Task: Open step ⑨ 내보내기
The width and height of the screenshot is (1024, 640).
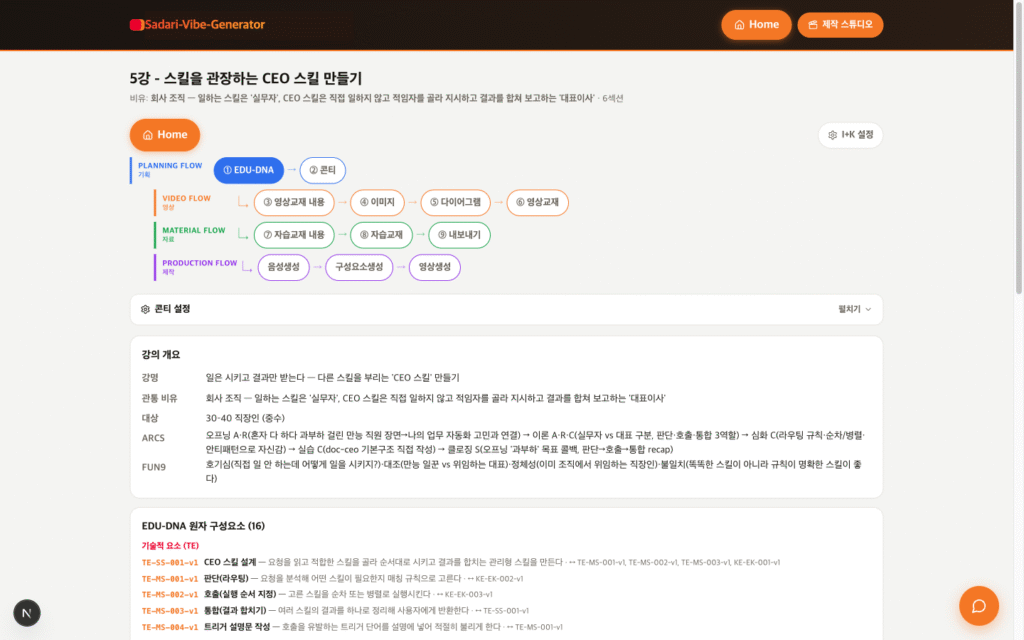Action: coord(459,235)
